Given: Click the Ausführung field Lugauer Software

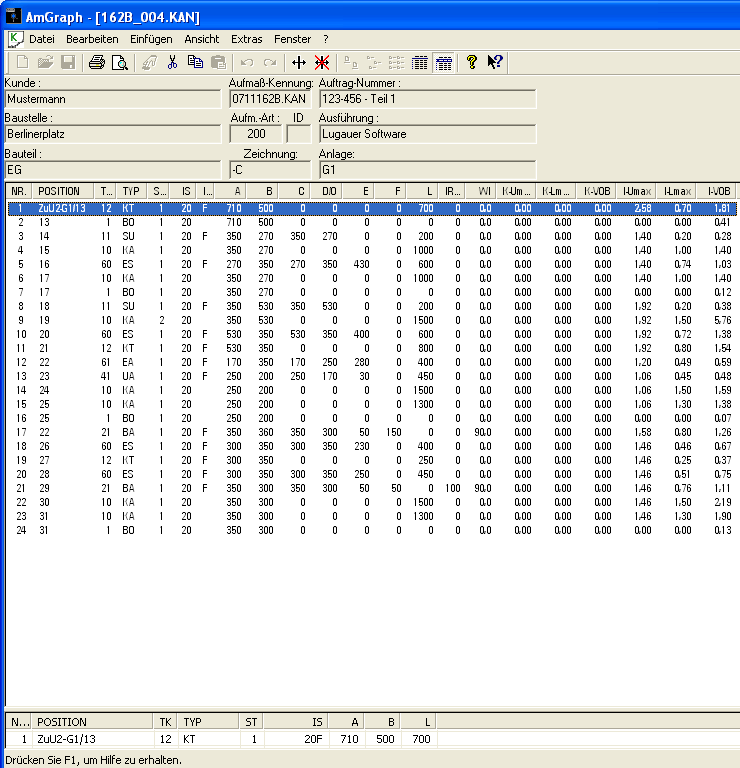Looking at the screenshot, I should (427, 134).
